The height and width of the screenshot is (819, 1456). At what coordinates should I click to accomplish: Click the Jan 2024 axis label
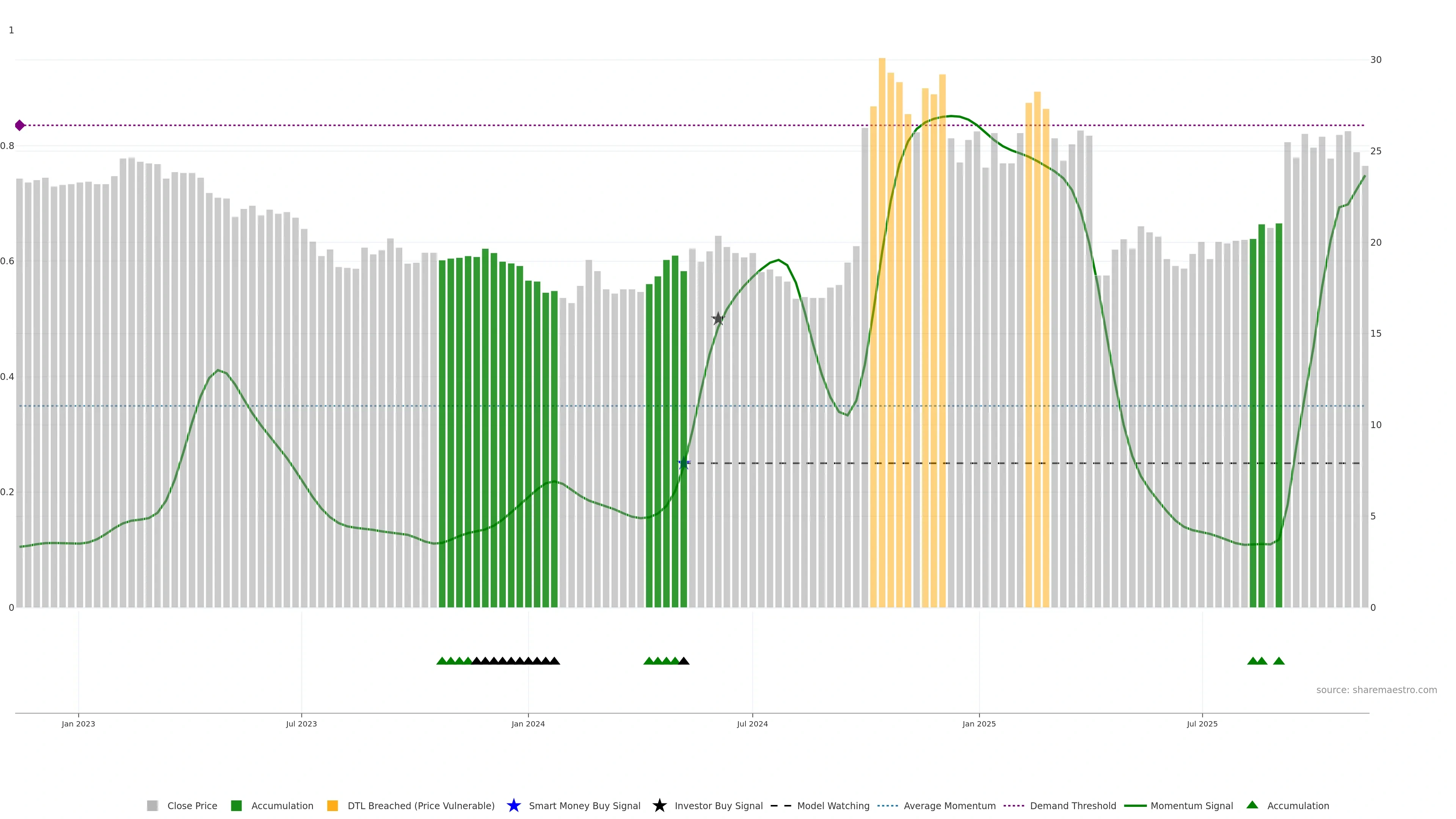(x=528, y=723)
